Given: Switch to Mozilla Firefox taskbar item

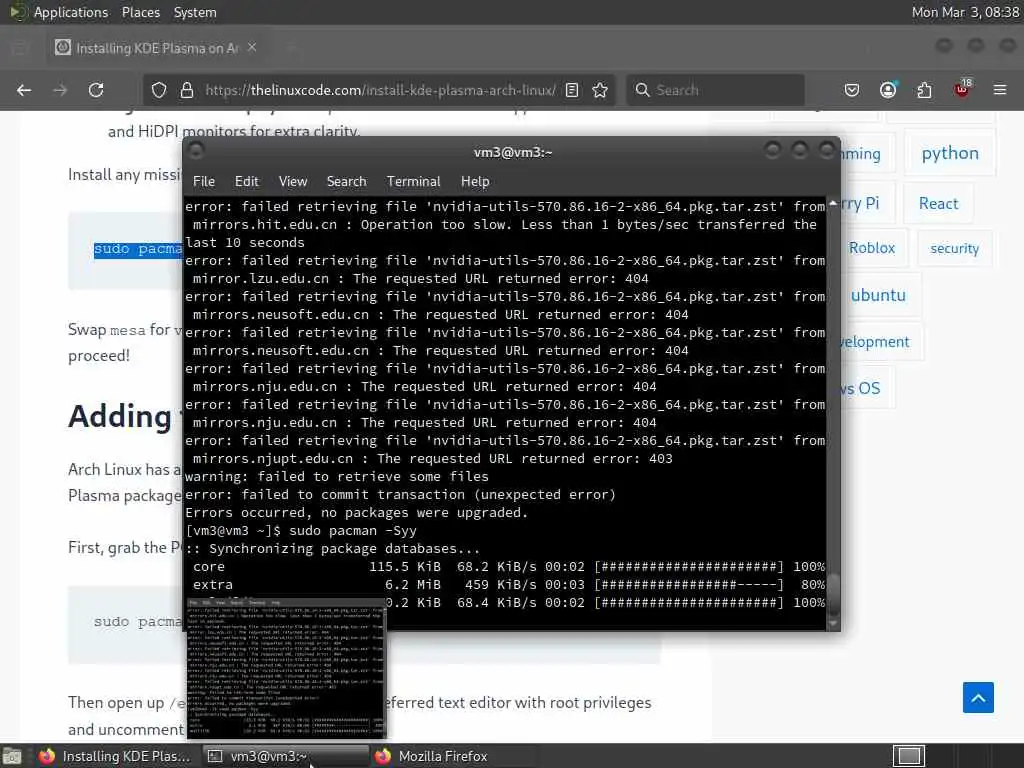Looking at the screenshot, I should (452, 756).
